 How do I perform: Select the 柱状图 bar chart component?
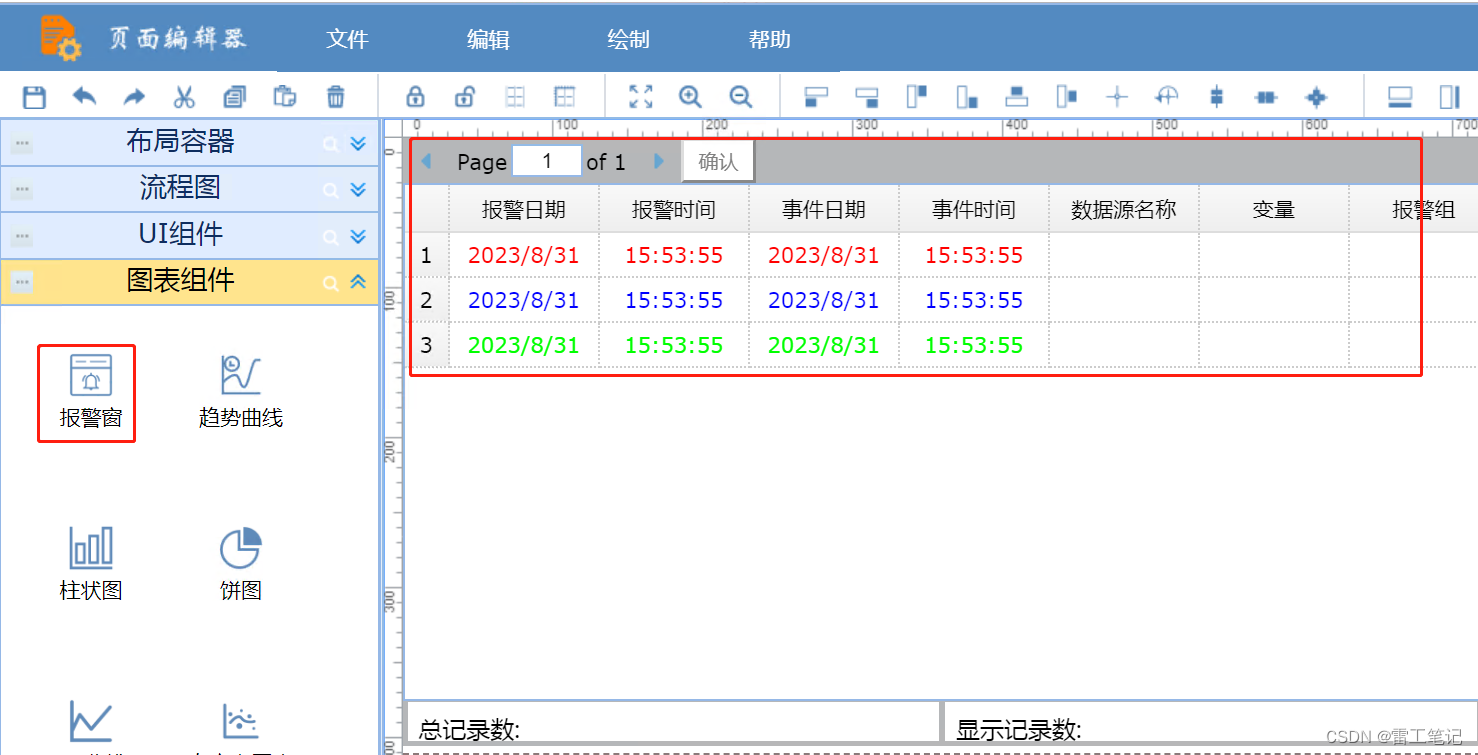90,564
